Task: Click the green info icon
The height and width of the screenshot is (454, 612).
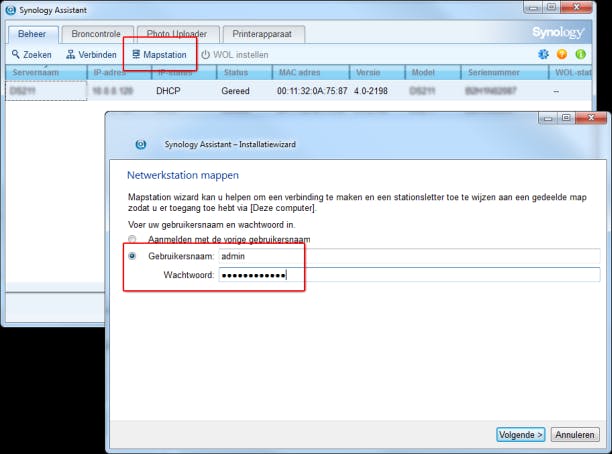Action: (580, 54)
